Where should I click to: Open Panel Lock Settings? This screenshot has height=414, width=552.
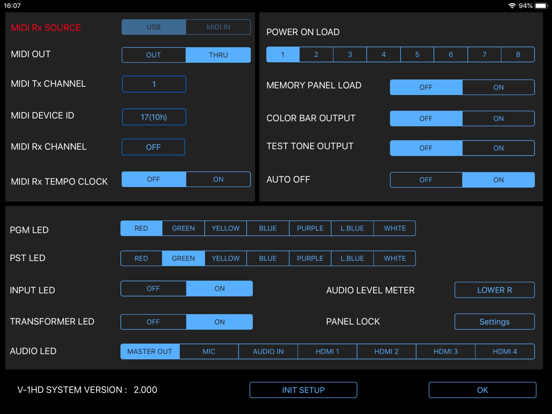click(x=495, y=322)
